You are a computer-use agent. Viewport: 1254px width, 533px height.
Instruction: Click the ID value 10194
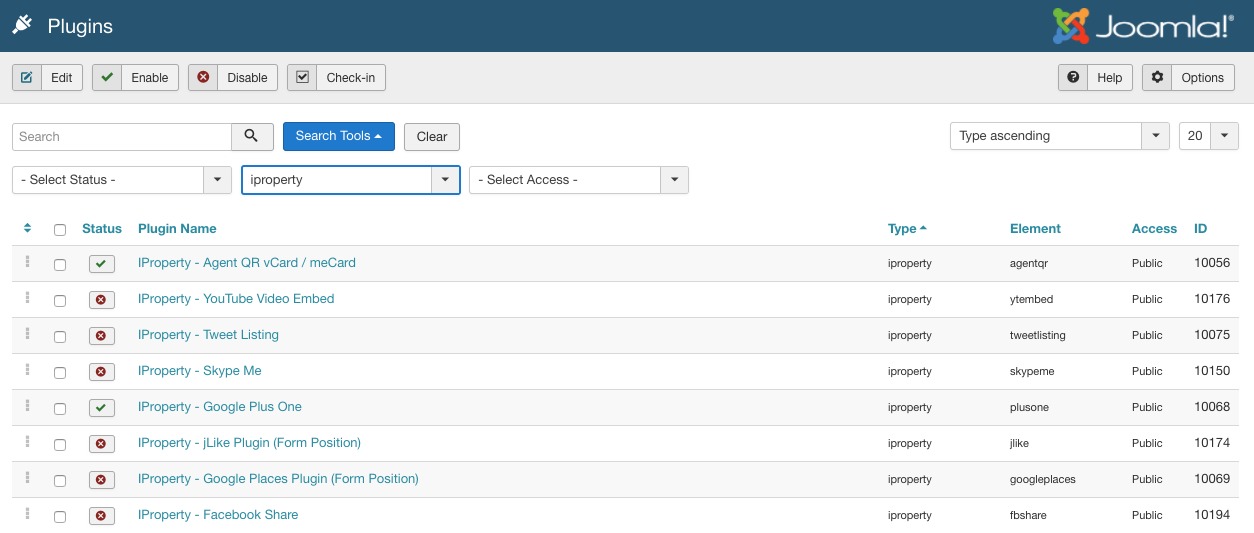pyautogui.click(x=1212, y=515)
